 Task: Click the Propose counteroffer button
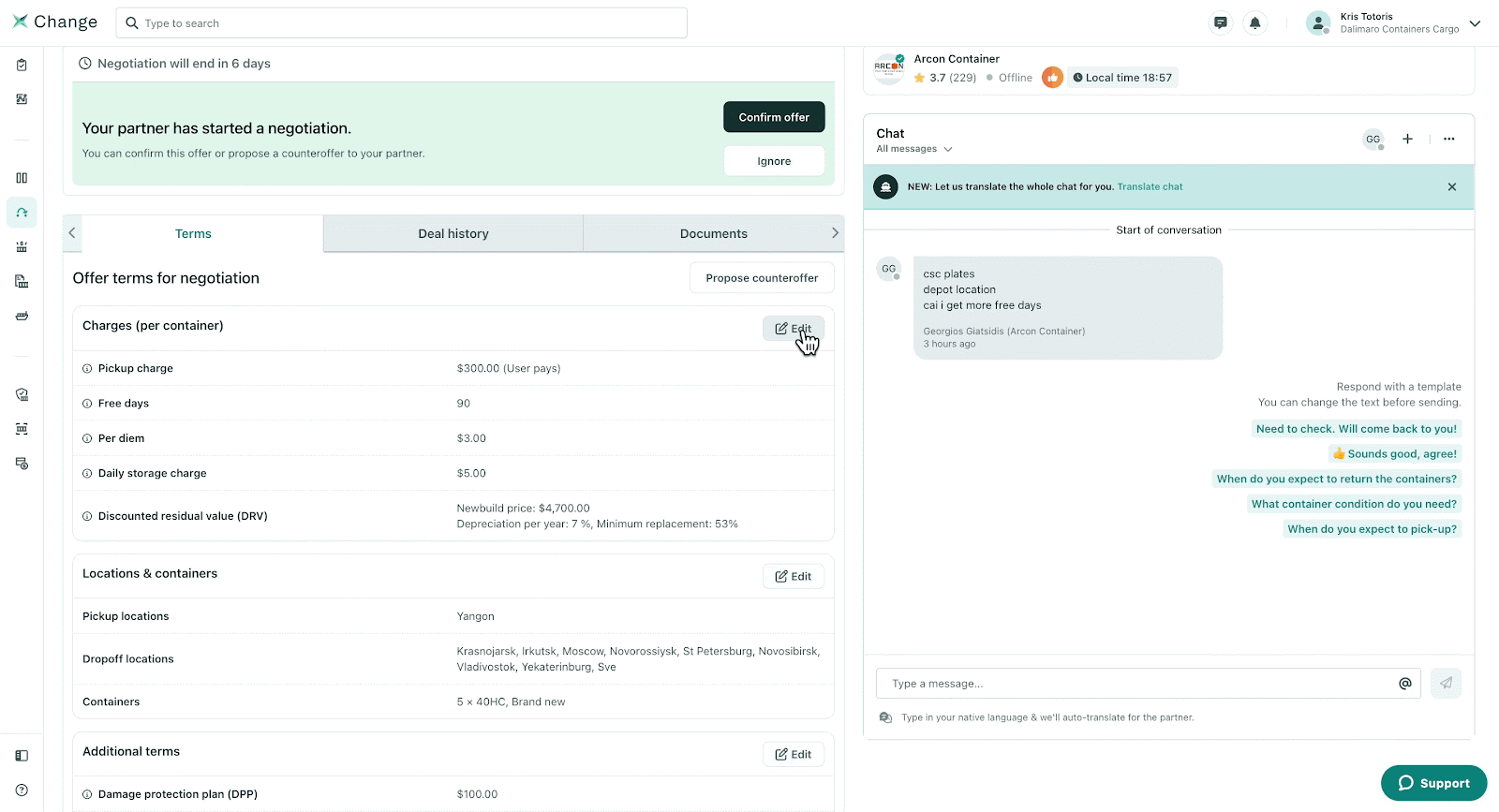pos(762,278)
